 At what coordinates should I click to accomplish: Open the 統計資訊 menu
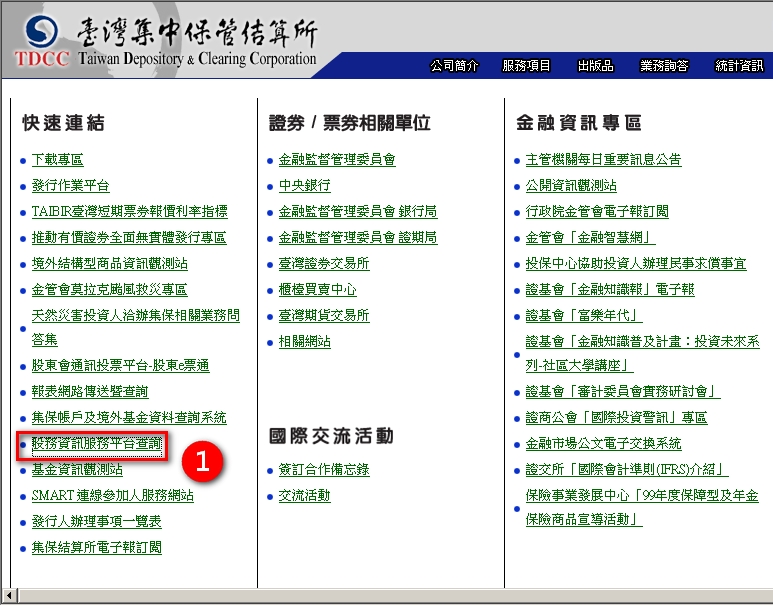739,66
